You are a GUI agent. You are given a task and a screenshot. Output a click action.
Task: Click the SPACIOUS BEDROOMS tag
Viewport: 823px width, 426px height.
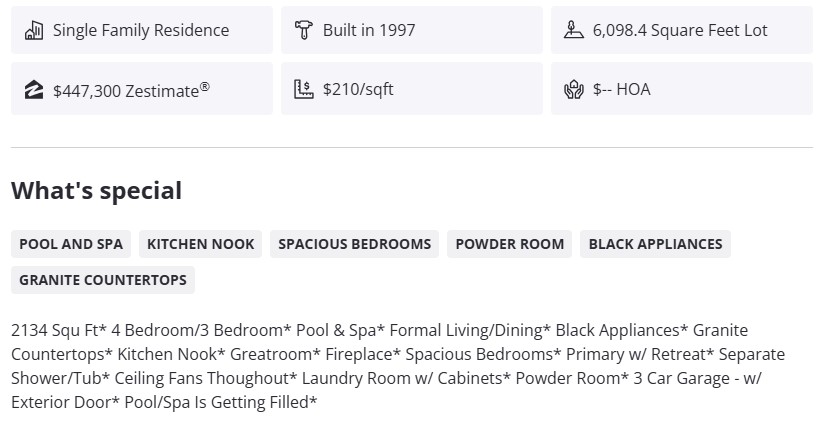click(x=355, y=244)
